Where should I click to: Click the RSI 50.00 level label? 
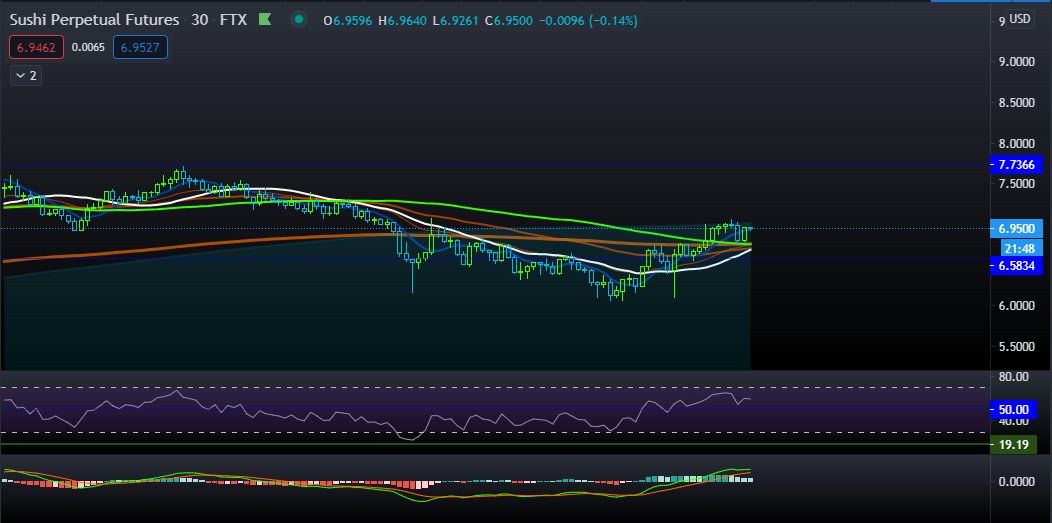pyautogui.click(x=1014, y=409)
